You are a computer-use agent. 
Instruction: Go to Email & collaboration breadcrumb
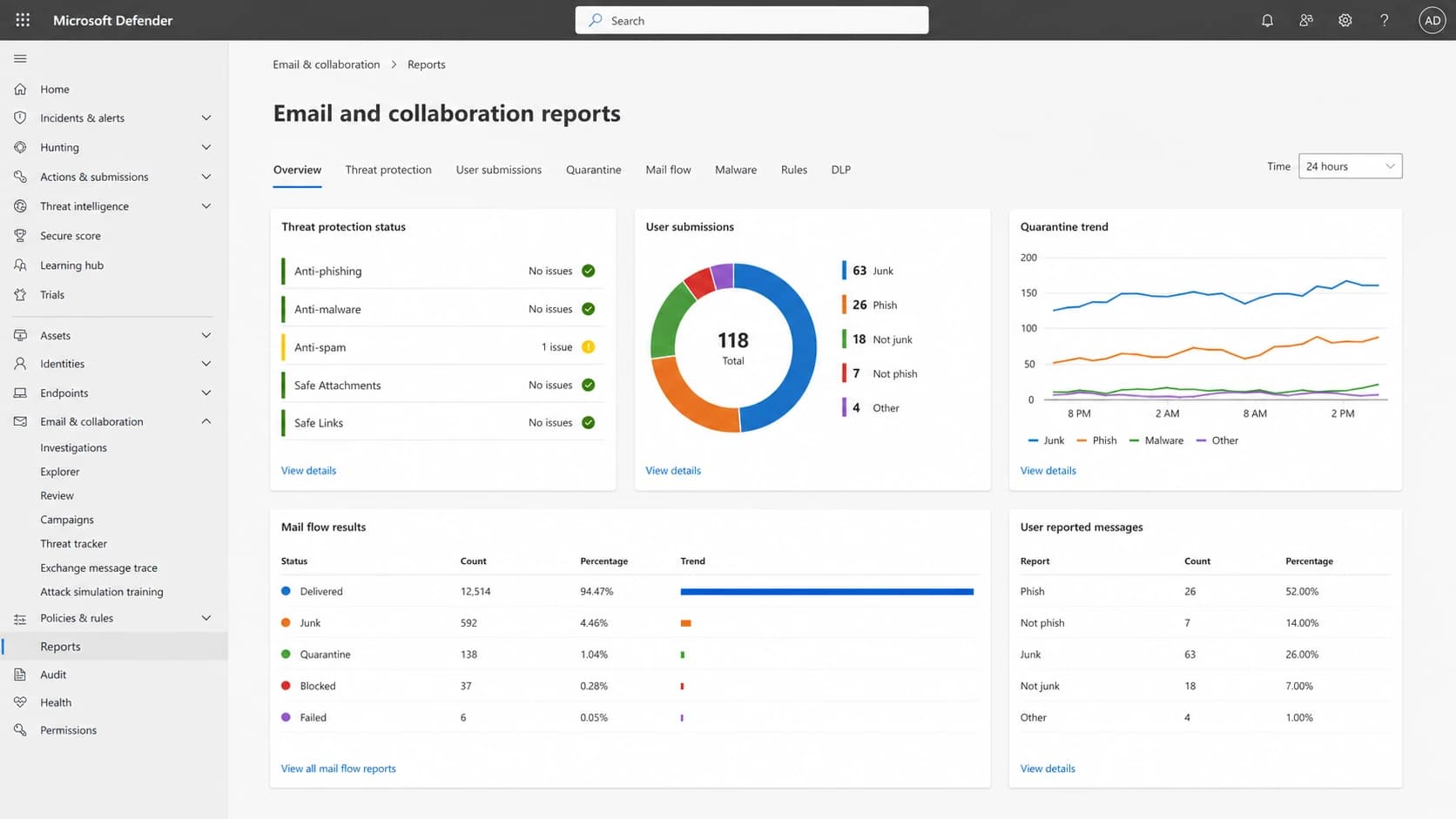point(327,64)
